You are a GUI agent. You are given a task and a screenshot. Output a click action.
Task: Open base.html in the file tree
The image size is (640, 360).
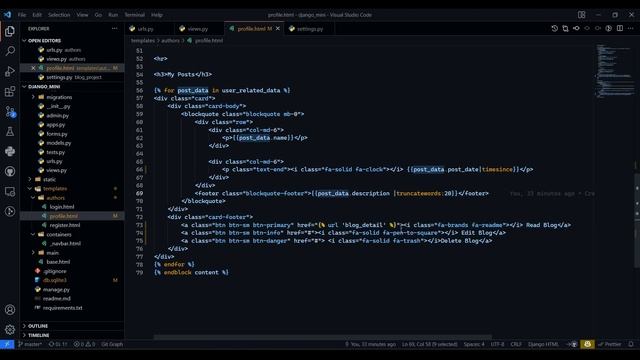[x=58, y=262]
